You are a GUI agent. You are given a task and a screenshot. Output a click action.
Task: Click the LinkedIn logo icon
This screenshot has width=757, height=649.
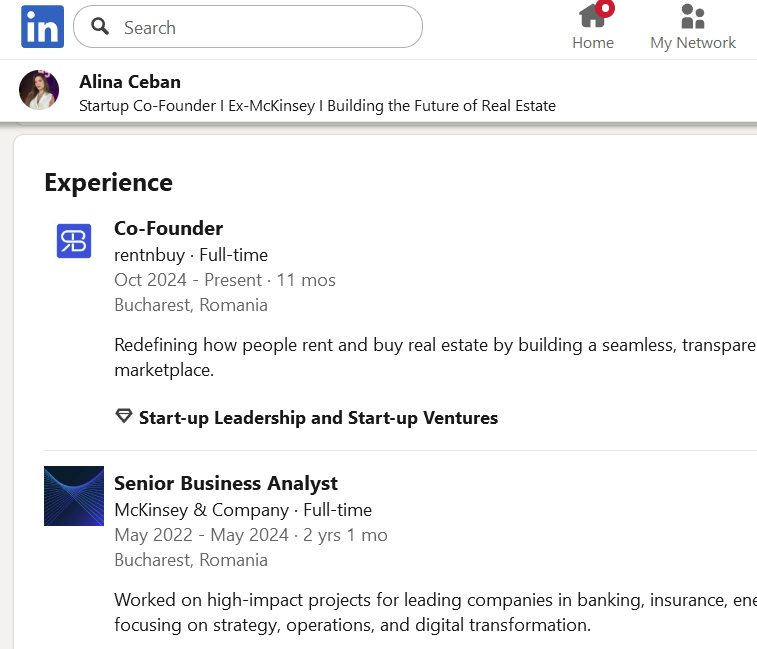click(x=42, y=27)
